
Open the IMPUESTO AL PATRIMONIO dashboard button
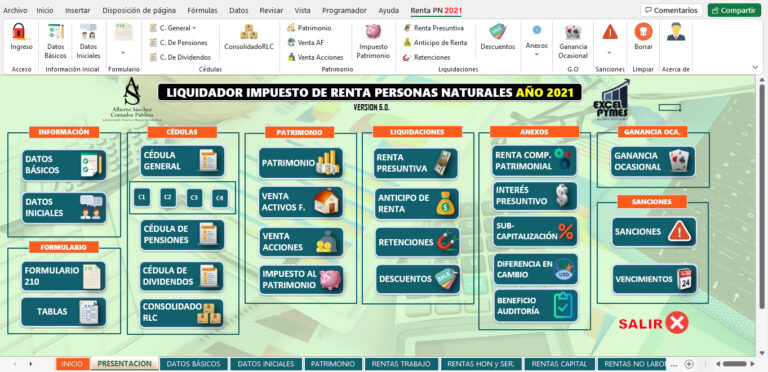point(301,279)
